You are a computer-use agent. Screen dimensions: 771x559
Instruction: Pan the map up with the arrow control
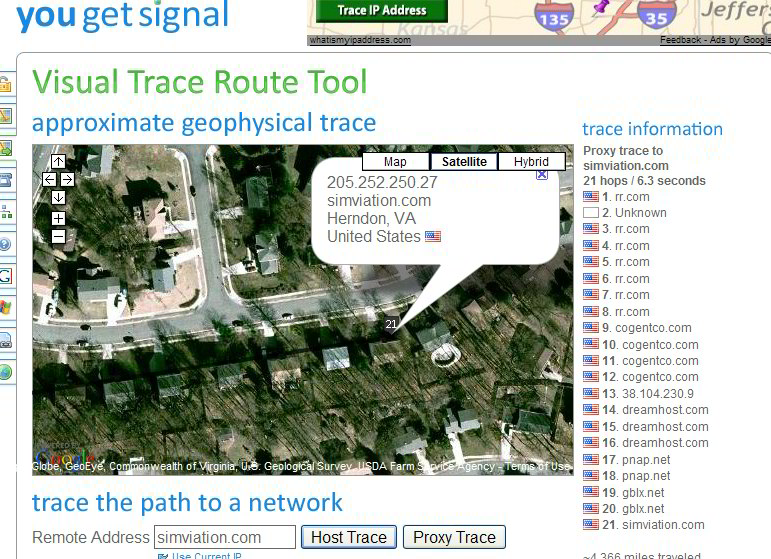(x=58, y=161)
